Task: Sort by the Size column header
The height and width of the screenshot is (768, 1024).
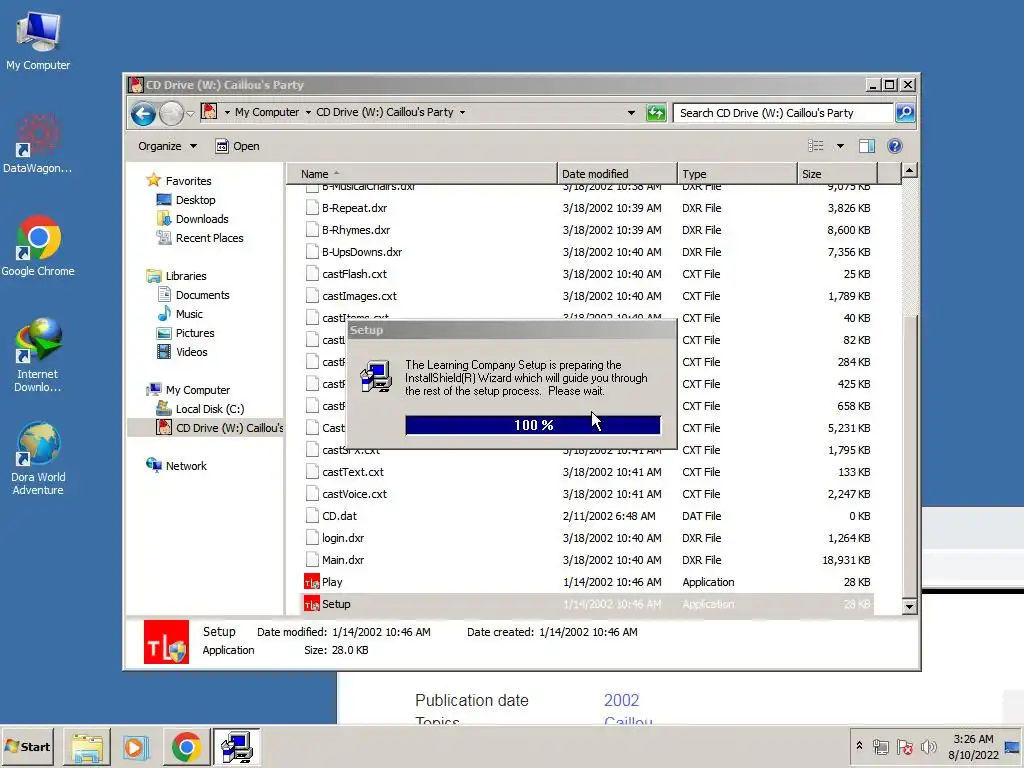Action: 837,174
